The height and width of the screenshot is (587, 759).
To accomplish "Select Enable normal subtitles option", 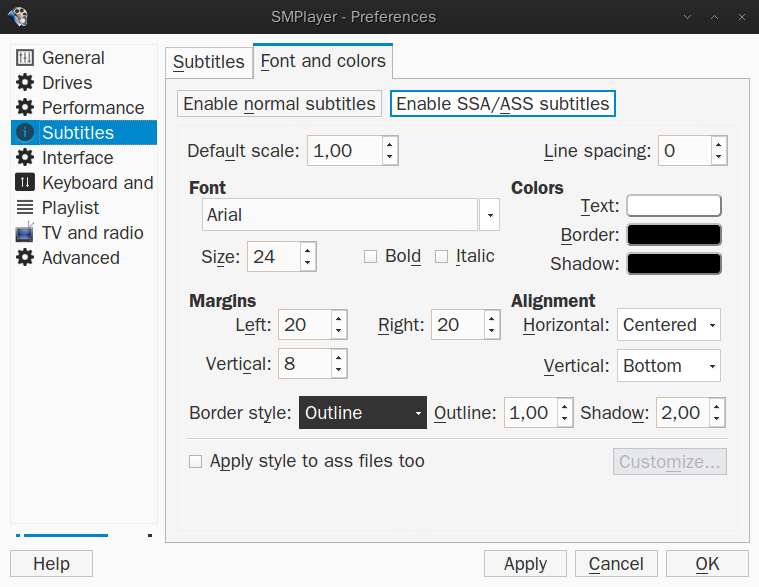I will [x=279, y=104].
